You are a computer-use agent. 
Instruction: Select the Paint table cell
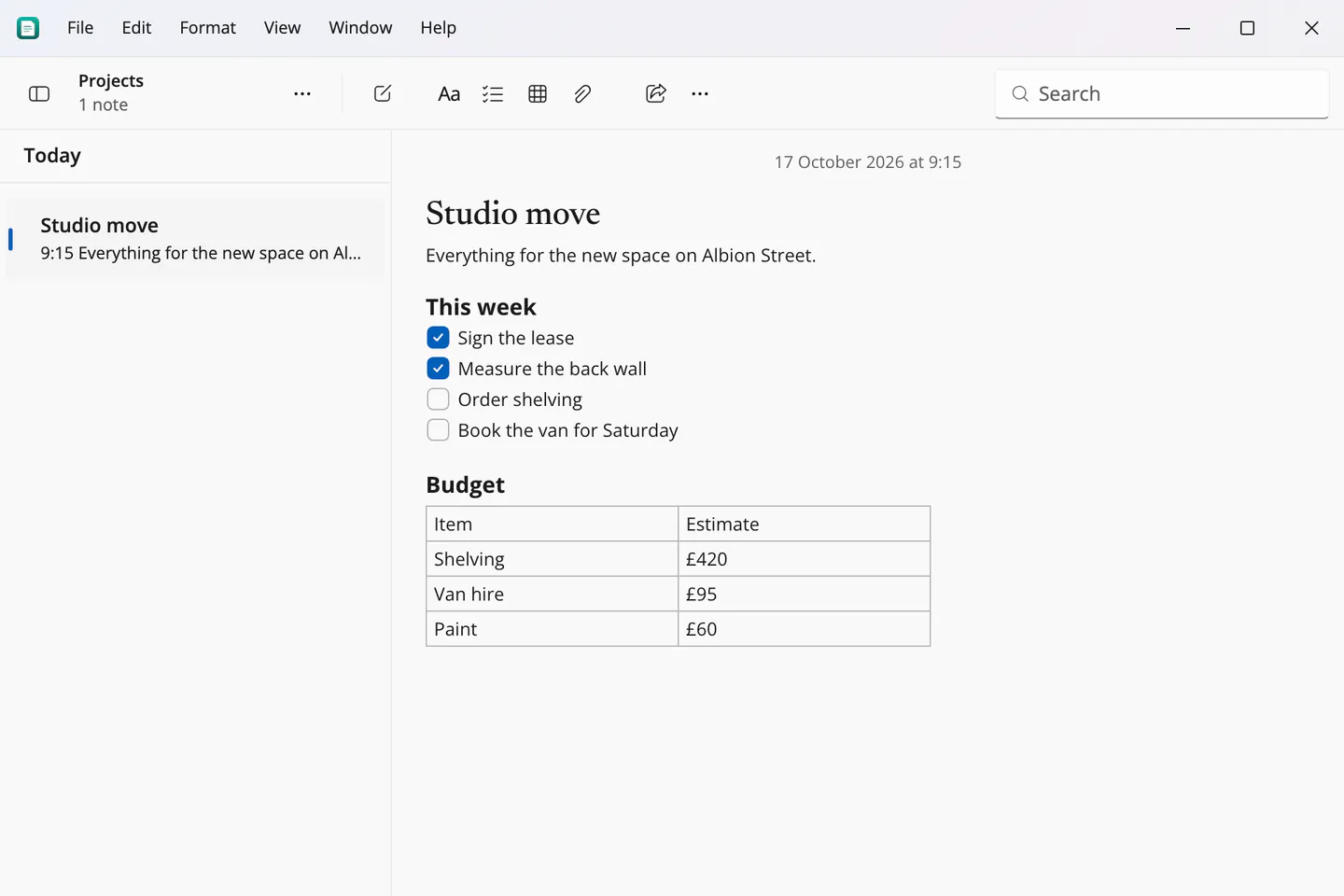pos(553,629)
